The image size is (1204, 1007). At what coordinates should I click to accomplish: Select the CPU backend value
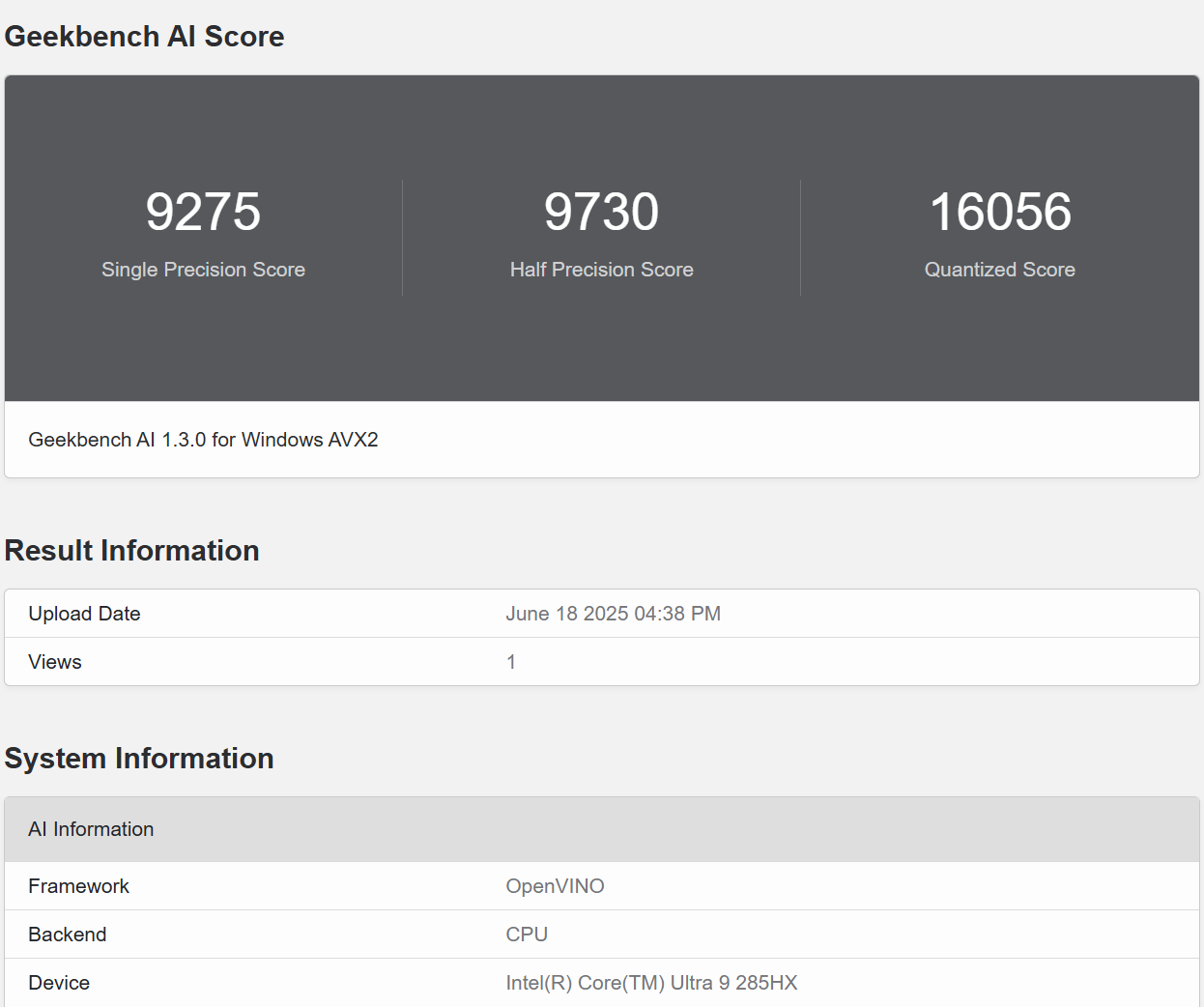[x=527, y=935]
